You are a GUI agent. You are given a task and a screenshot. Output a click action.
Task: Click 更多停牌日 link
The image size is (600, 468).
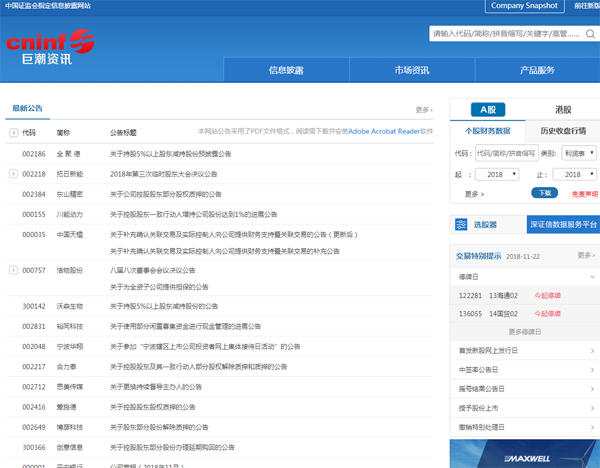[x=525, y=332]
